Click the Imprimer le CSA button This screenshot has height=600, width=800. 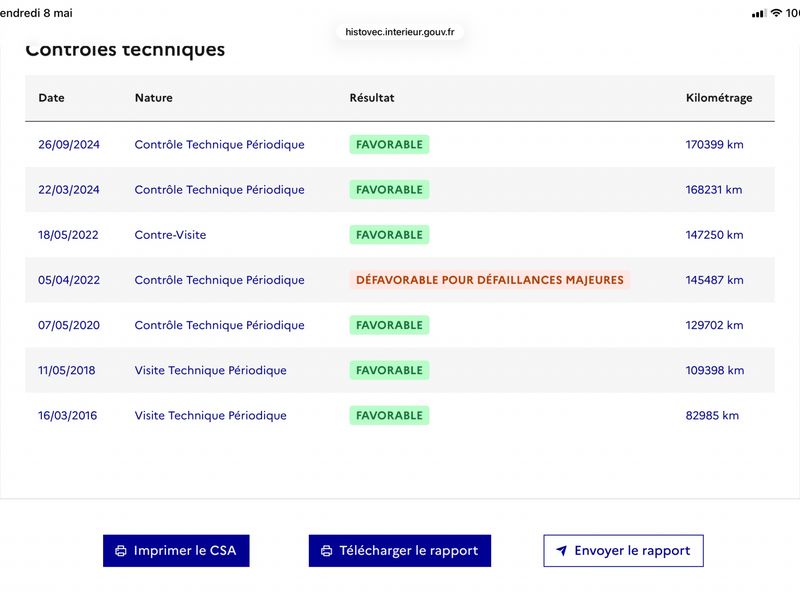176,551
